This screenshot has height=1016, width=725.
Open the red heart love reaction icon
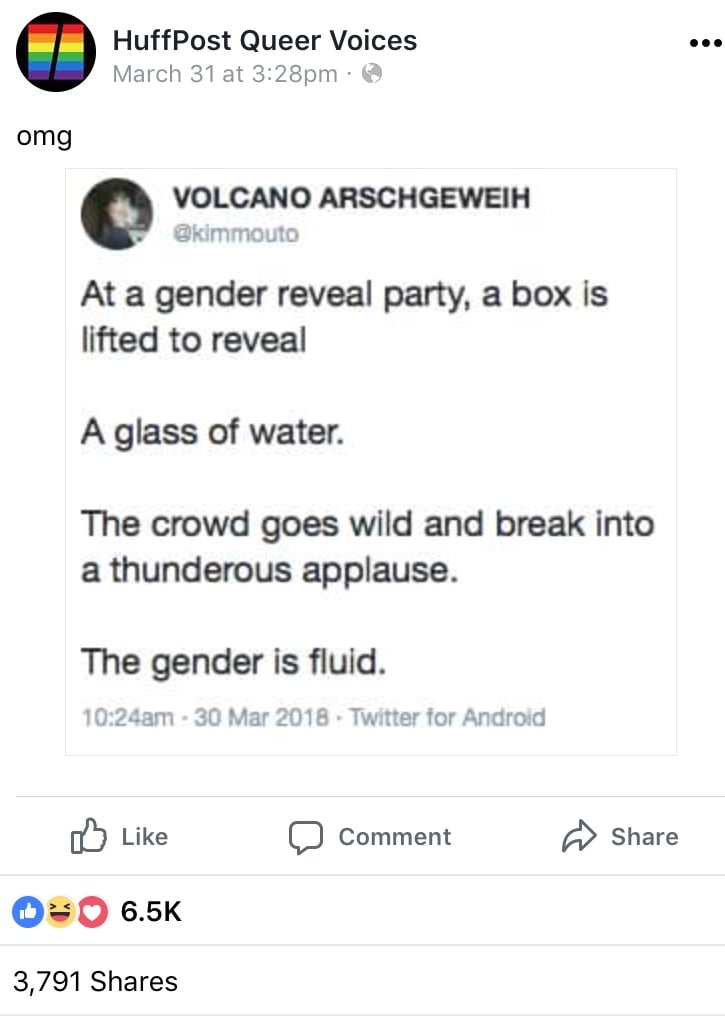tap(93, 912)
